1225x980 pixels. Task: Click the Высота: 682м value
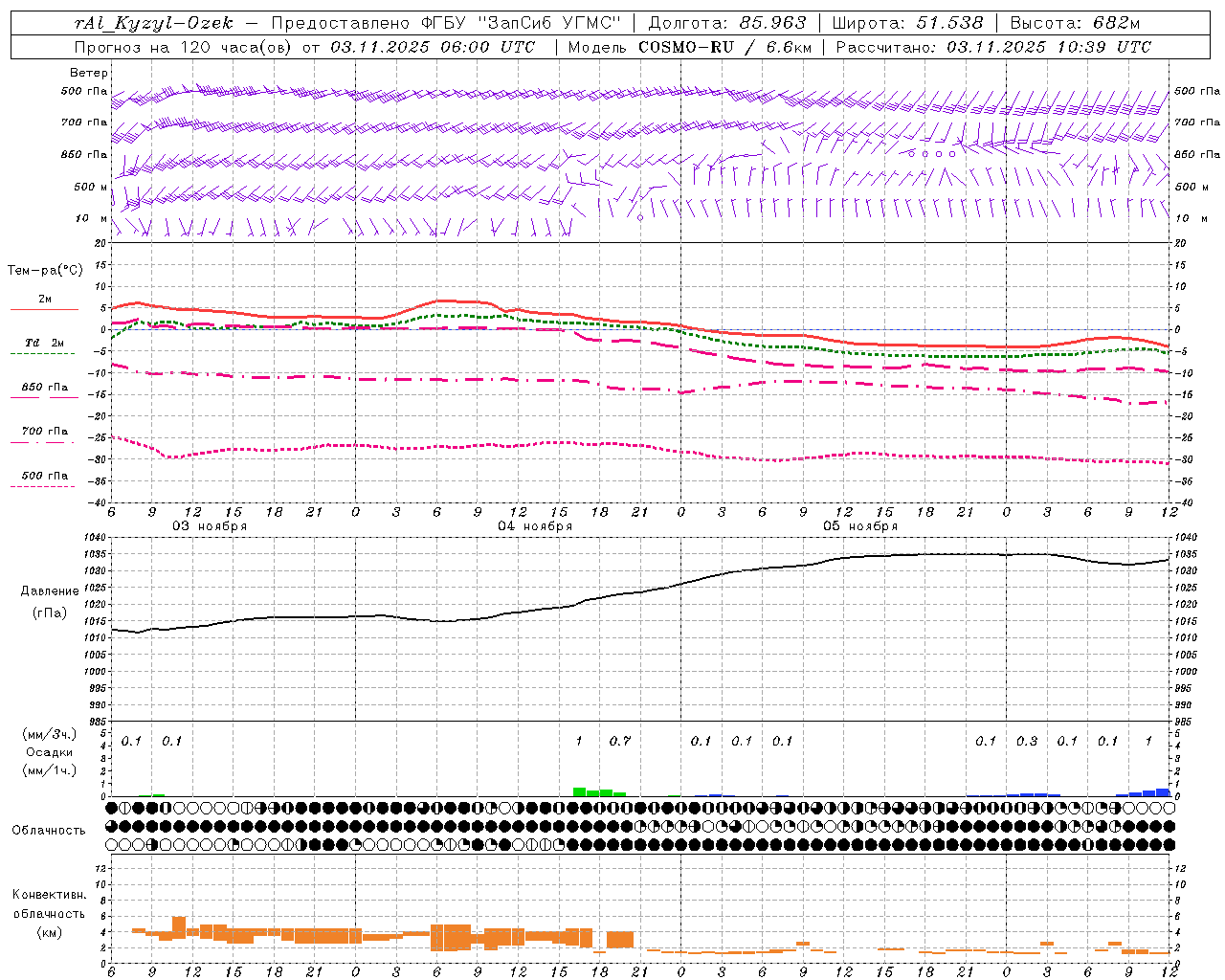click(1075, 23)
